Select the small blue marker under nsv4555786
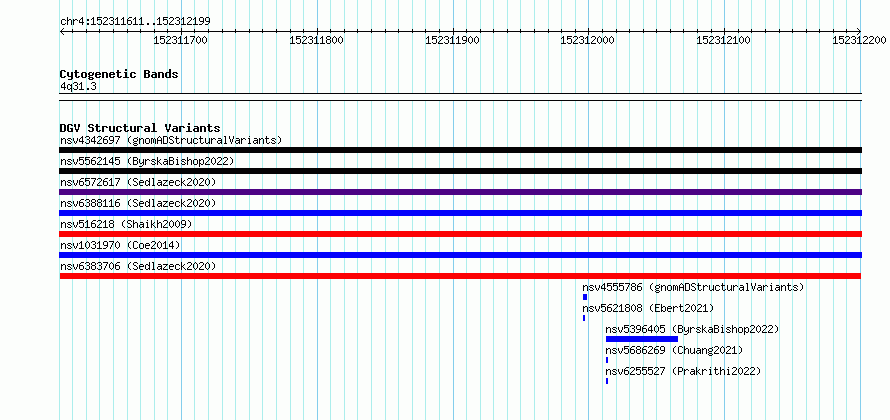The width and height of the screenshot is (890, 420). coord(585,297)
